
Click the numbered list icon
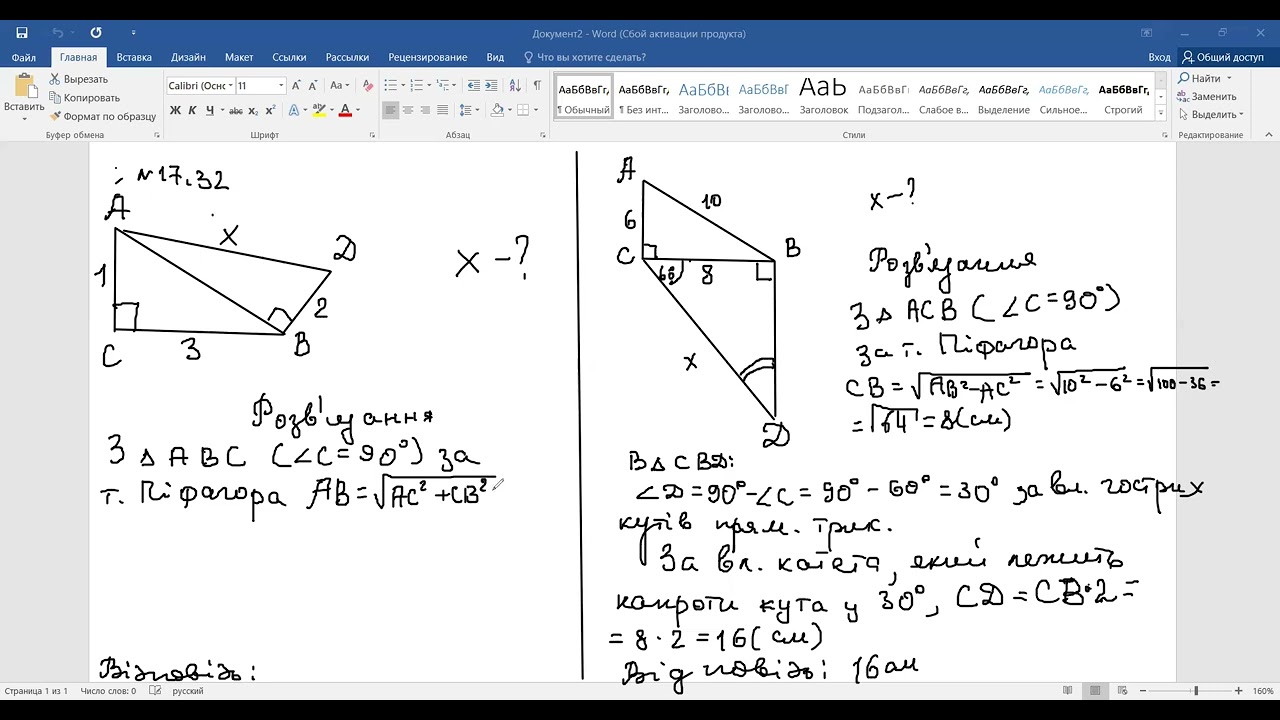pos(417,86)
